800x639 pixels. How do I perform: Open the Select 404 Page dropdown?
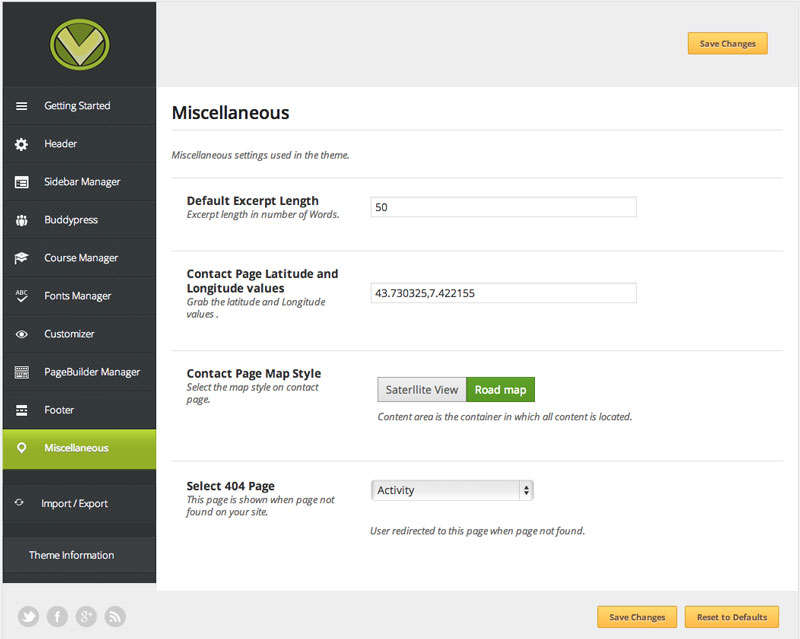pyautogui.click(x=452, y=490)
